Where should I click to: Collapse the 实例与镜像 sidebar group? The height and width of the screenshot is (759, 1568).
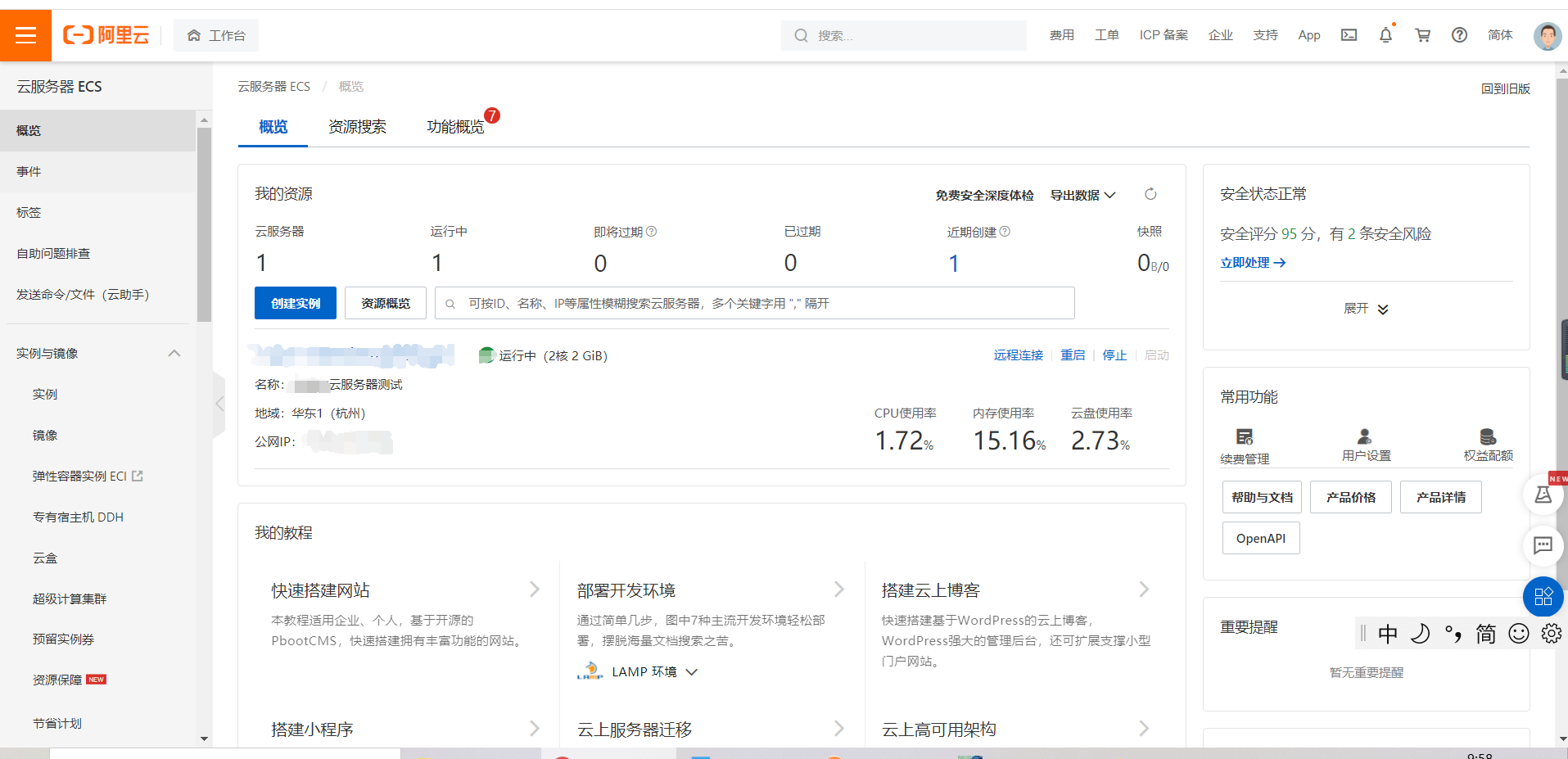[x=174, y=353]
